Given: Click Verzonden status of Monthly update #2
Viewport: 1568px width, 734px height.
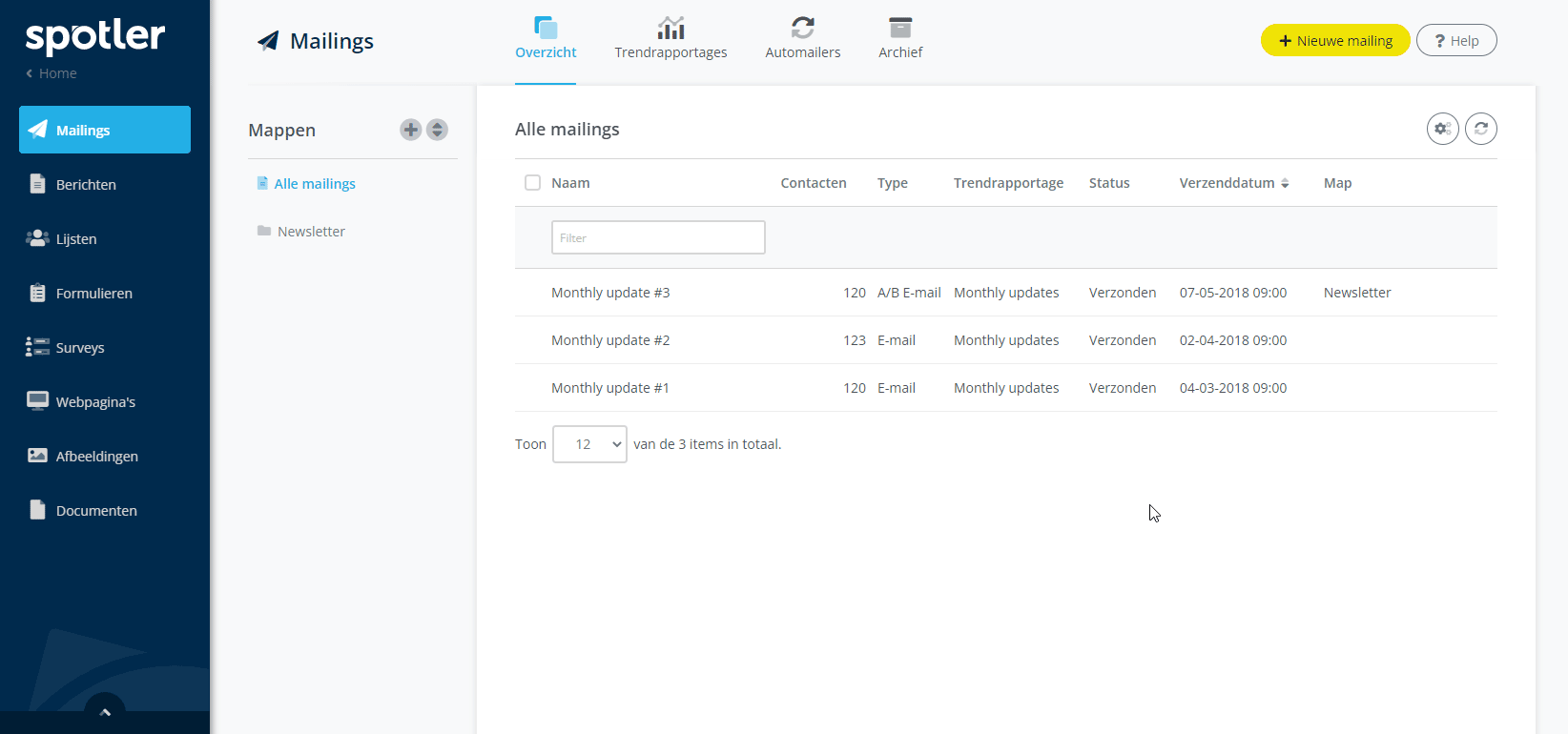Looking at the screenshot, I should pyautogui.click(x=1123, y=340).
